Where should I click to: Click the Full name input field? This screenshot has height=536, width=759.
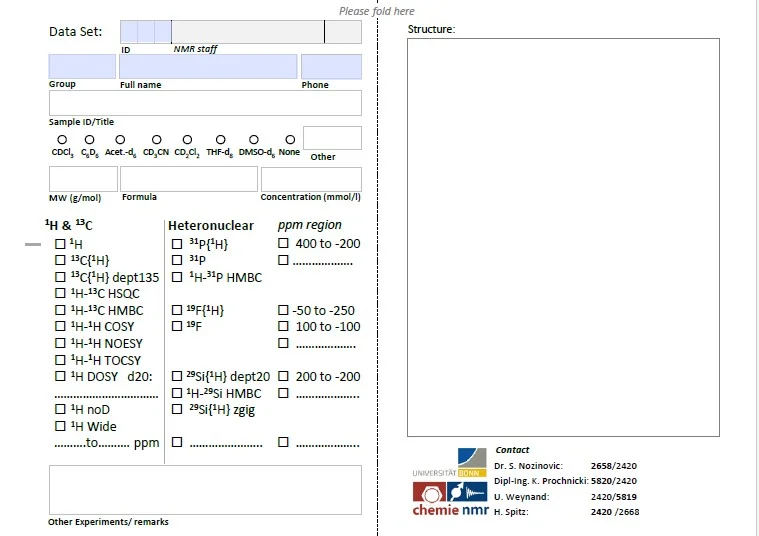click(208, 67)
